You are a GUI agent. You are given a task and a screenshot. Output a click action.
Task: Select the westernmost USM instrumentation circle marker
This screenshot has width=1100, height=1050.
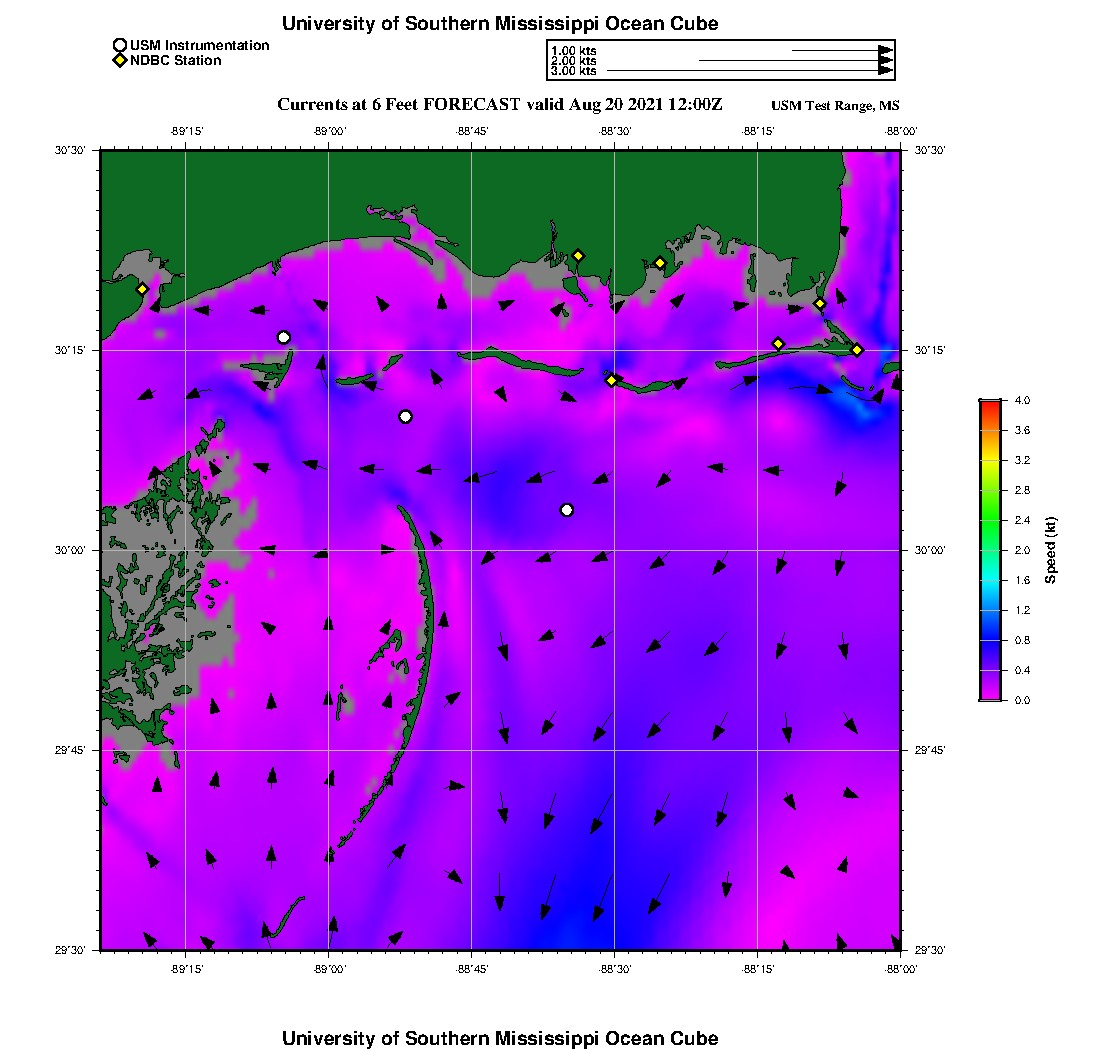[284, 337]
